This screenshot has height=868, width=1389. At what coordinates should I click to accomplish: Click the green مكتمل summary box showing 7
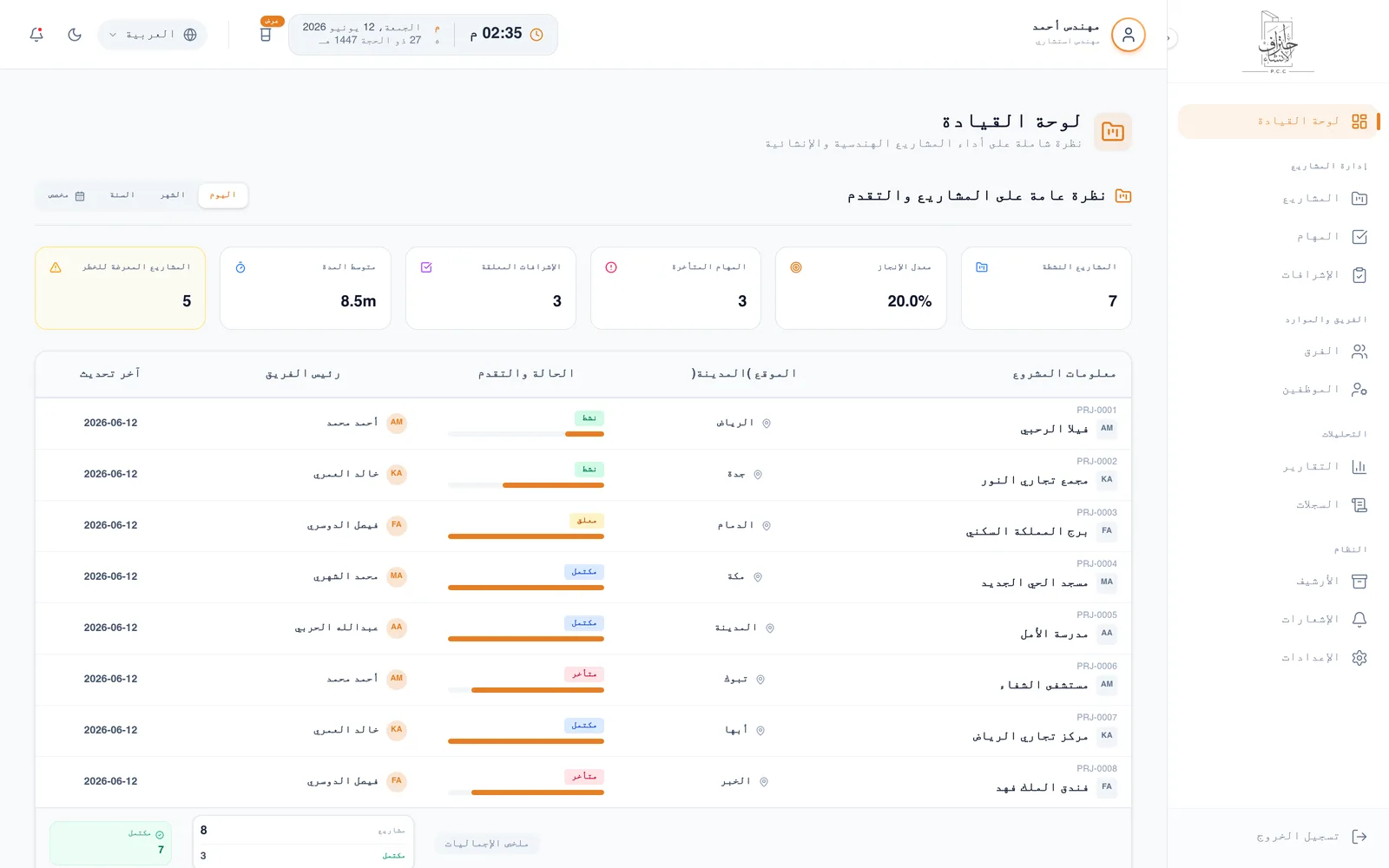click(x=110, y=843)
